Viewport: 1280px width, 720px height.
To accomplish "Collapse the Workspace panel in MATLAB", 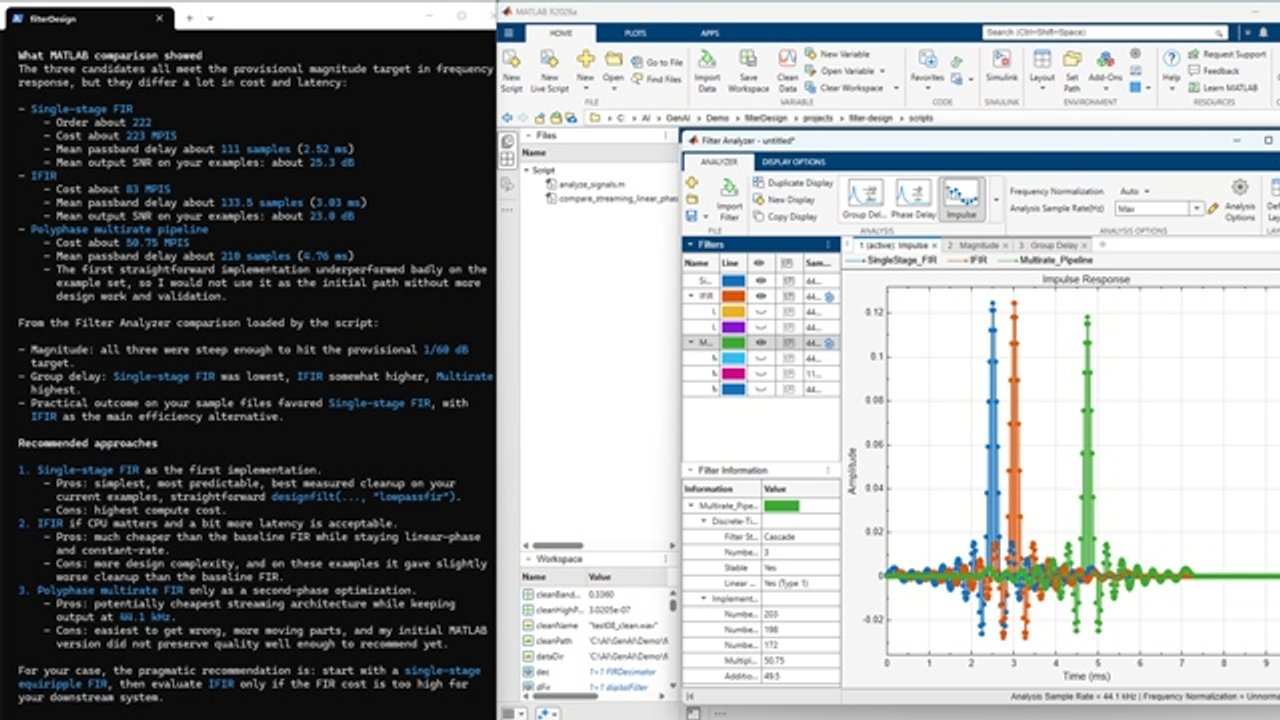I will click(x=527, y=559).
